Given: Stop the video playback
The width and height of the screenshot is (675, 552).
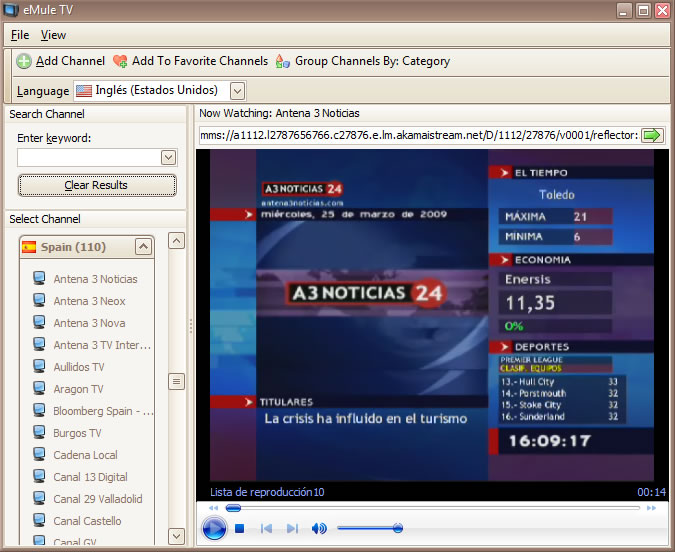Looking at the screenshot, I should pos(240,528).
